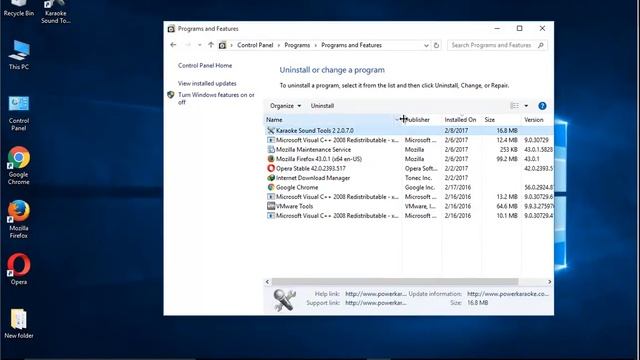
Task: Click Mozilla Firefox row icon
Action: pyautogui.click(x=271, y=159)
